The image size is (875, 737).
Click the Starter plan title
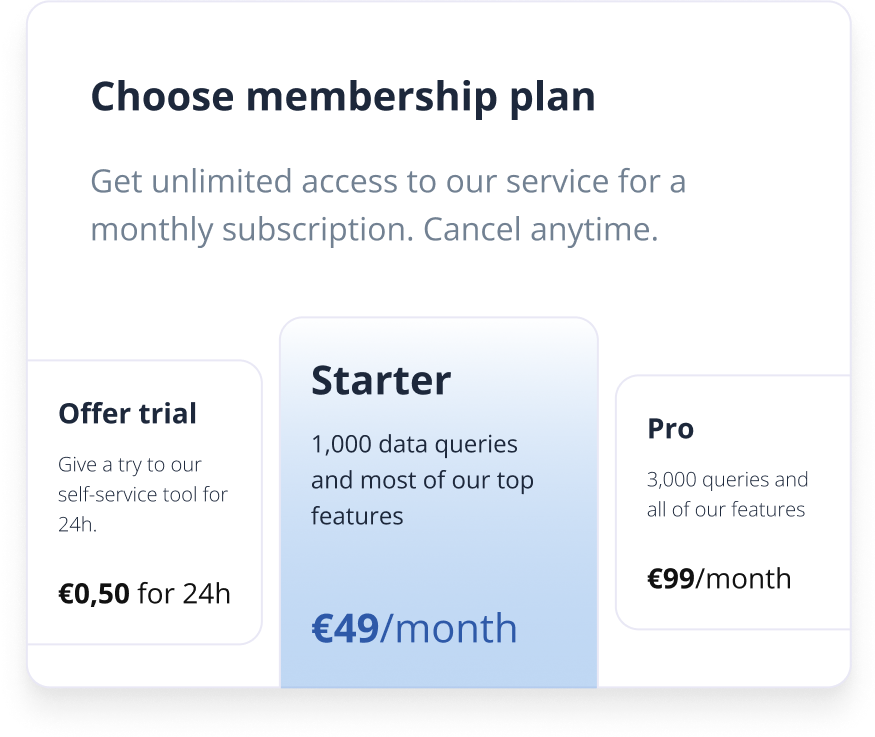(x=381, y=380)
